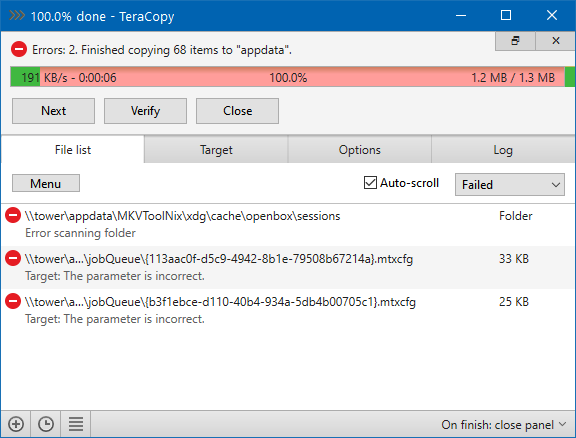576x438 pixels.
Task: Open the Options tab
Action: [360, 150]
